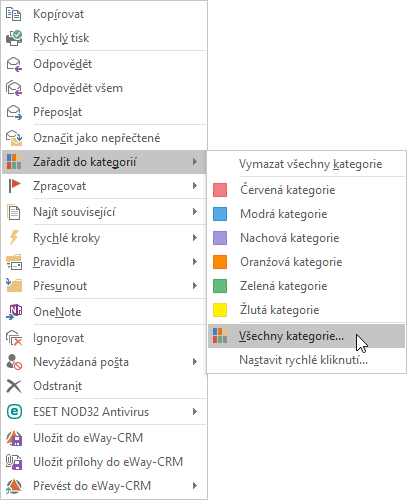Click the Uložit přílohy do eWay-CRM icon
The height and width of the screenshot is (500, 407).
(14, 462)
